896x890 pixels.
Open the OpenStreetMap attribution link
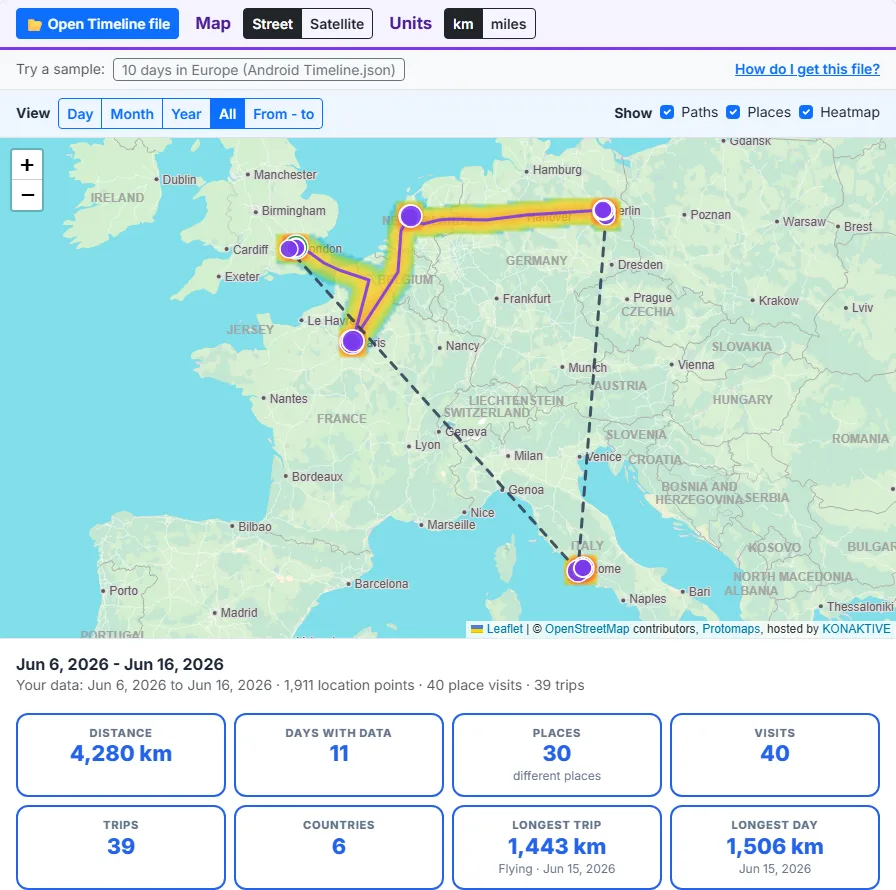587,629
